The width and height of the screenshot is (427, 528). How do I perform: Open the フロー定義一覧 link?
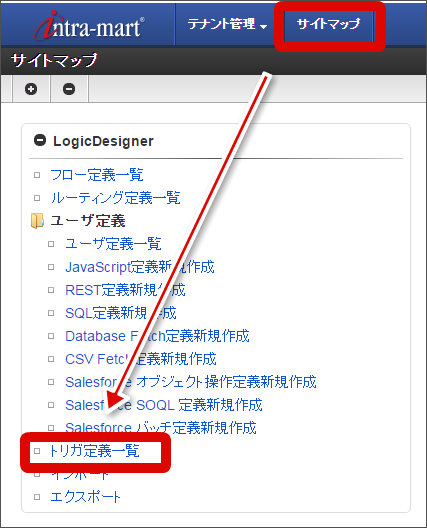coord(97,175)
